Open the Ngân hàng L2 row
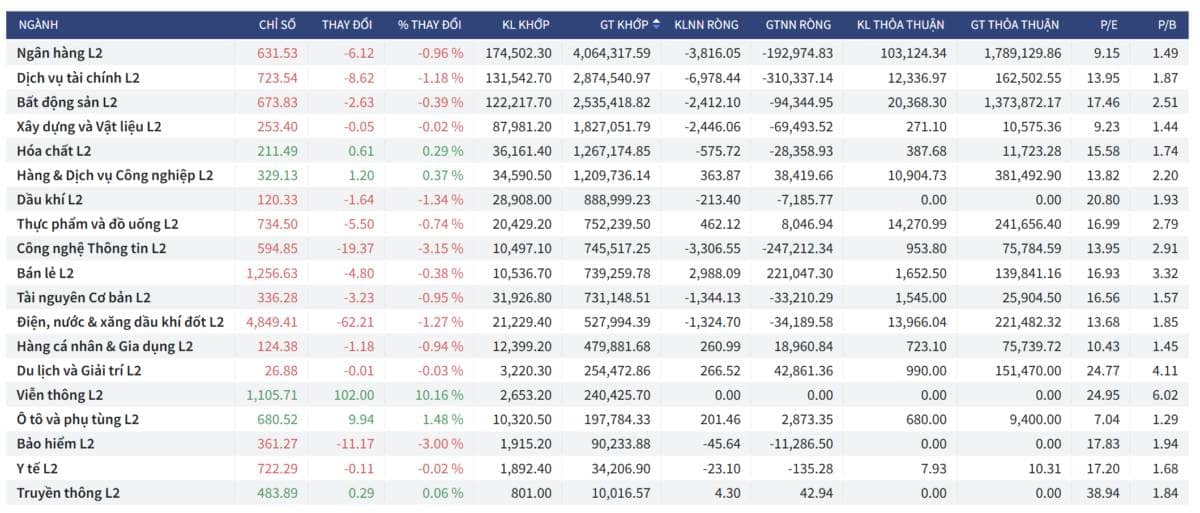The width and height of the screenshot is (1200, 513). coord(598,53)
